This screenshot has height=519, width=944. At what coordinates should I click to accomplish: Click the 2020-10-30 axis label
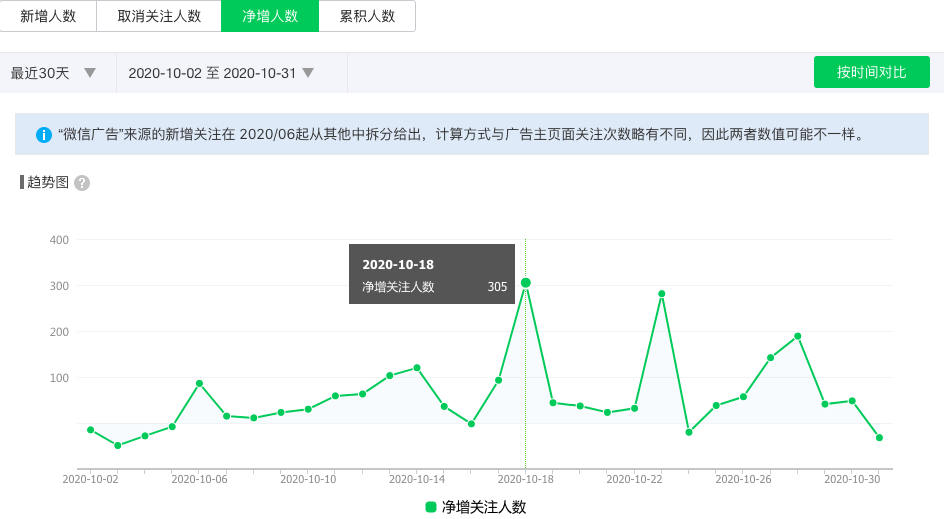[x=852, y=479]
